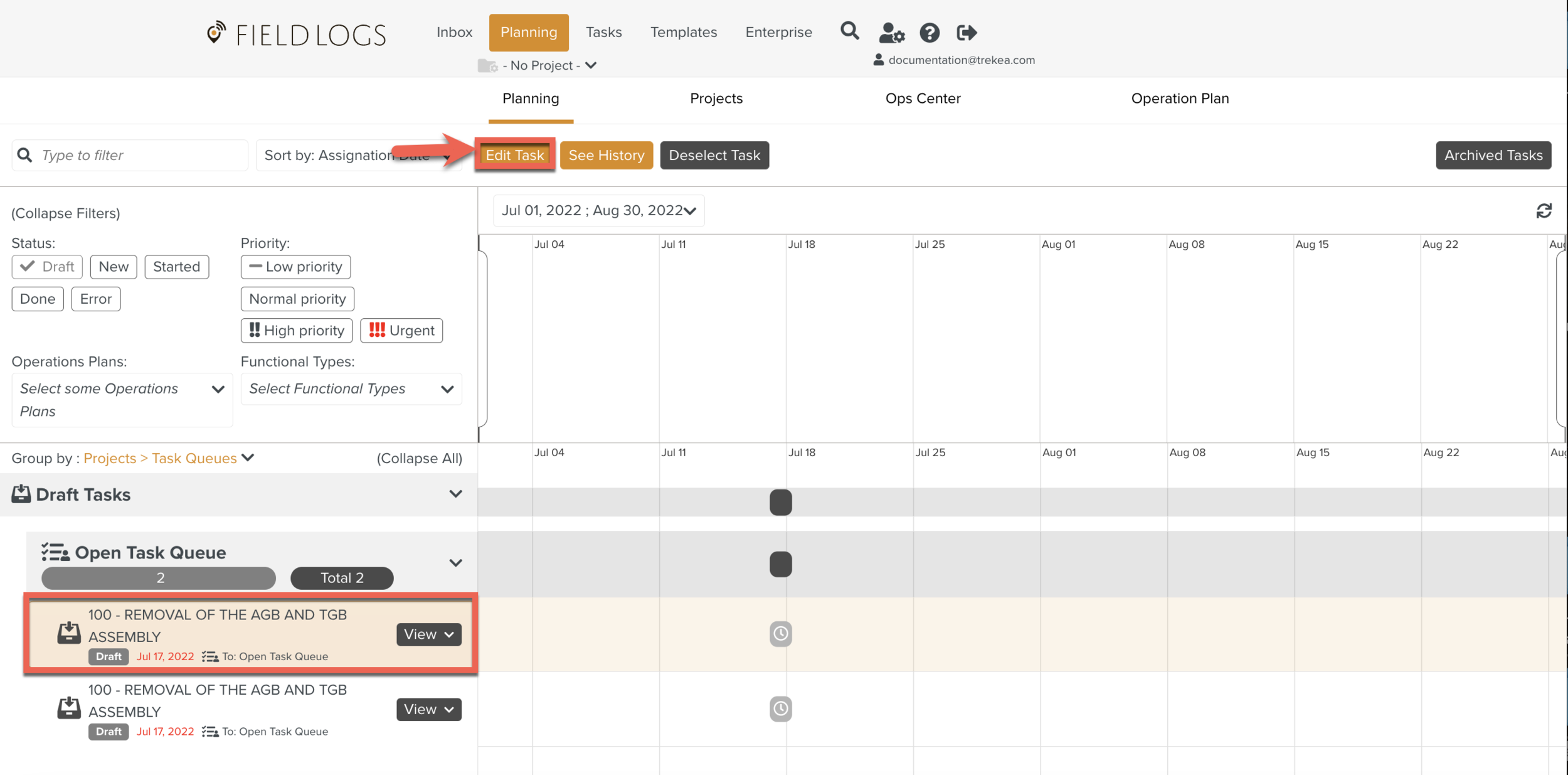Toggle the Started status filter

pos(176,267)
